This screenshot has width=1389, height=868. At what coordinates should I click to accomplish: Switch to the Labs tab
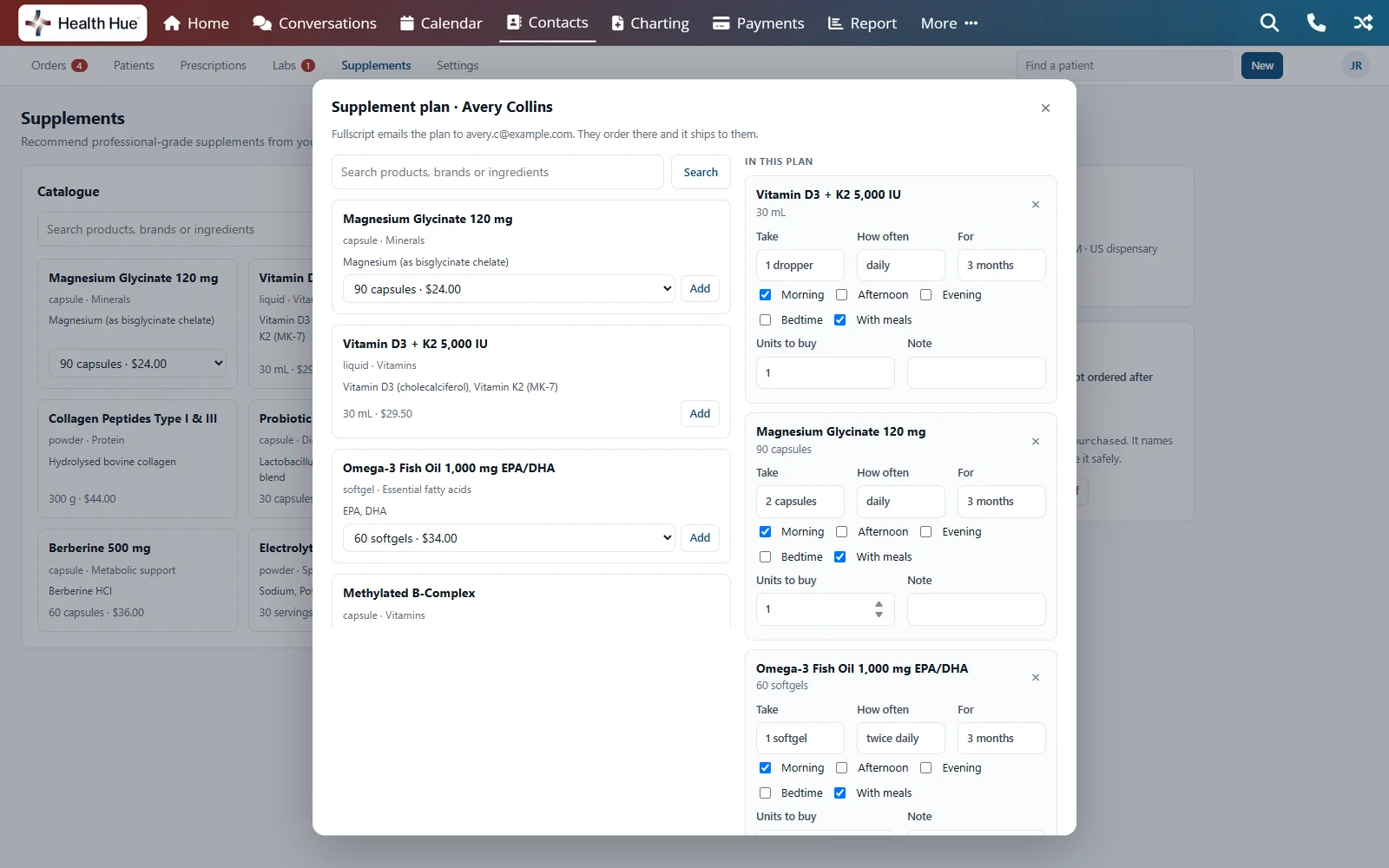(x=293, y=66)
